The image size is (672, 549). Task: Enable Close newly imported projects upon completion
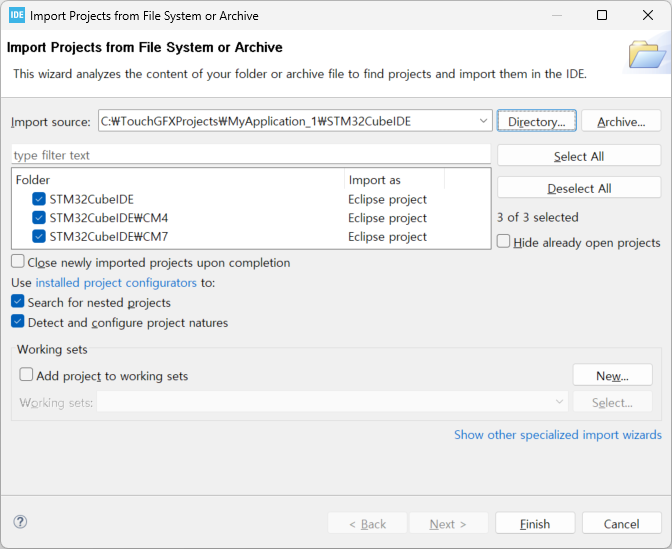click(18, 261)
